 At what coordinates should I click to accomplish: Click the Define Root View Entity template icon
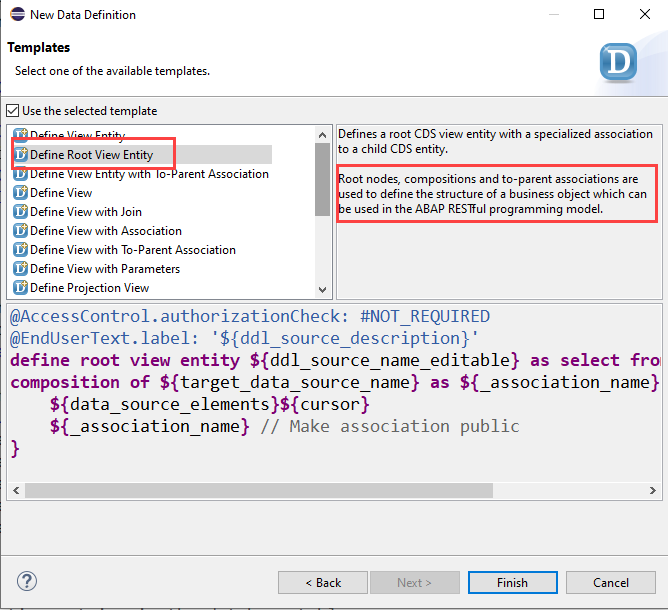coord(20,154)
